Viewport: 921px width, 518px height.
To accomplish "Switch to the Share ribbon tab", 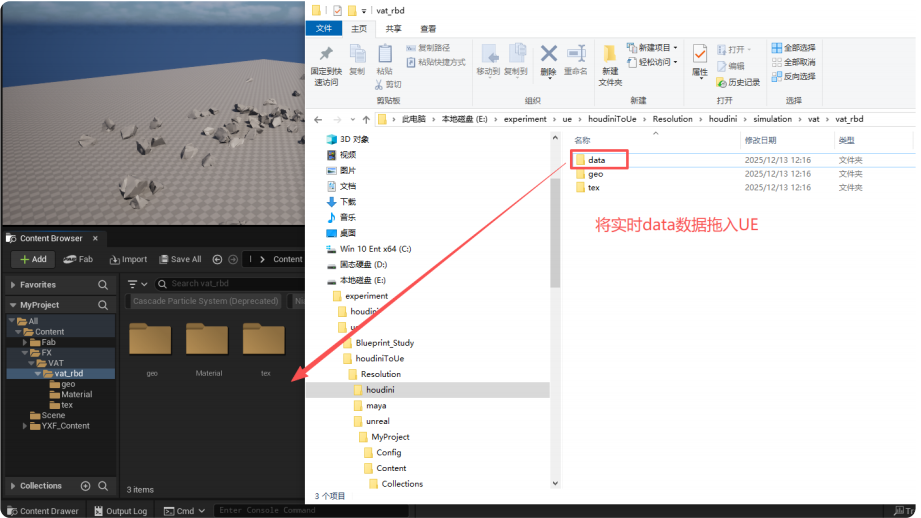I will pyautogui.click(x=393, y=29).
